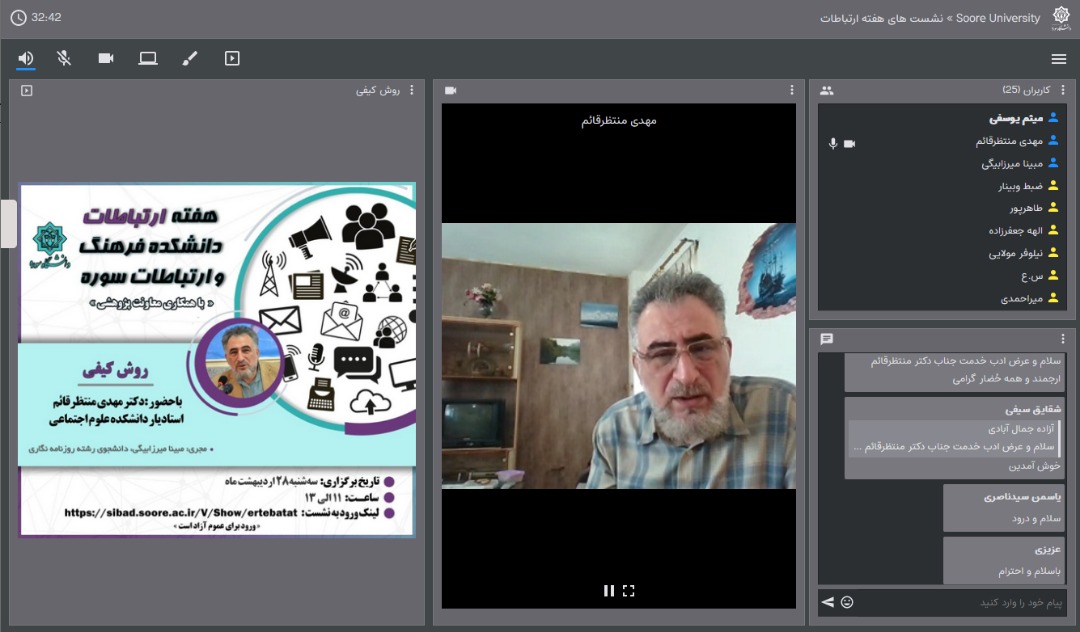1080x632 pixels.
Task: Click chat message from یاسمن سیدناصری
Action: pyautogui.click(x=1004, y=508)
